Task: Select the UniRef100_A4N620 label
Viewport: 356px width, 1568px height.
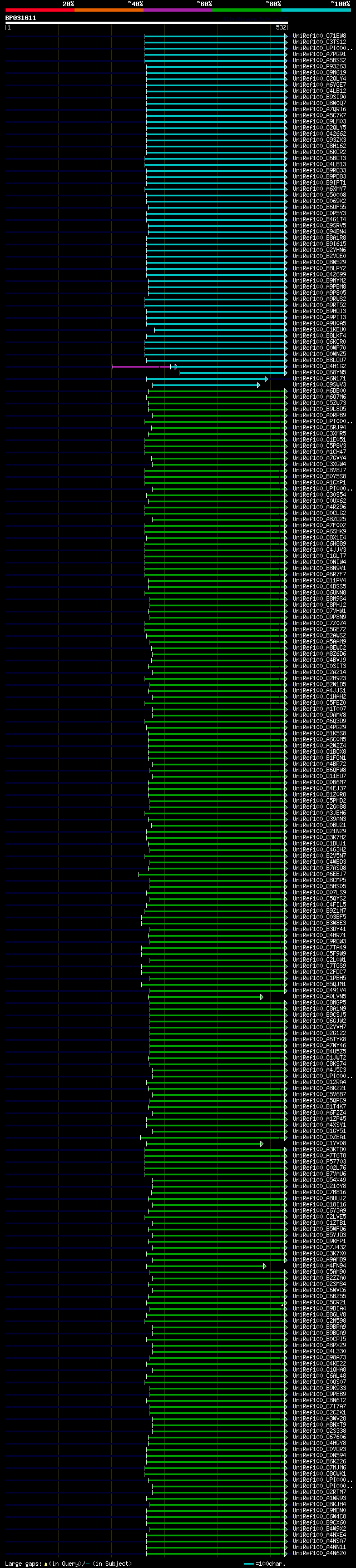Action: pyautogui.click(x=319, y=1553)
